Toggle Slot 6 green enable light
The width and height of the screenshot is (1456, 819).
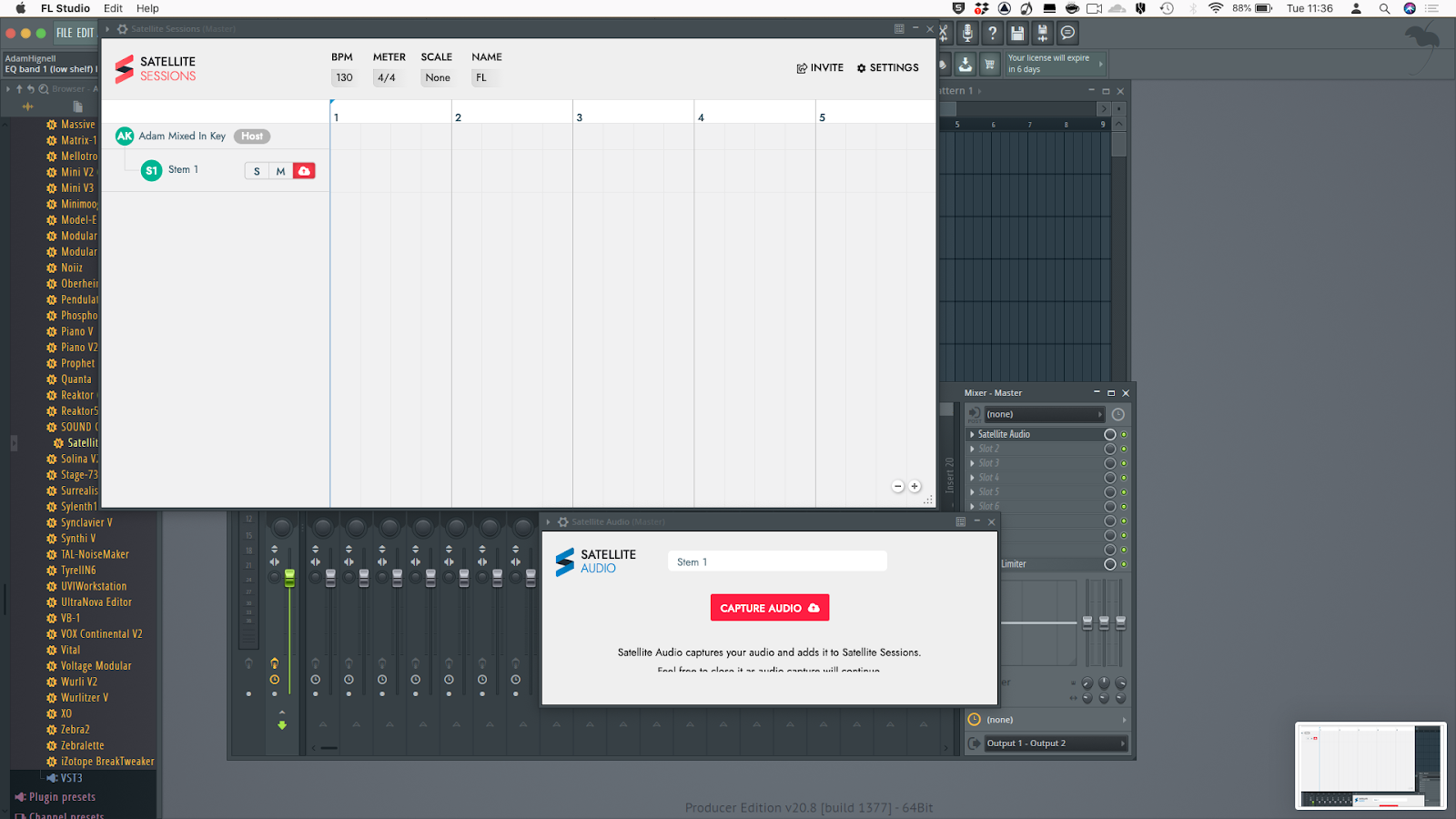[x=1124, y=507]
